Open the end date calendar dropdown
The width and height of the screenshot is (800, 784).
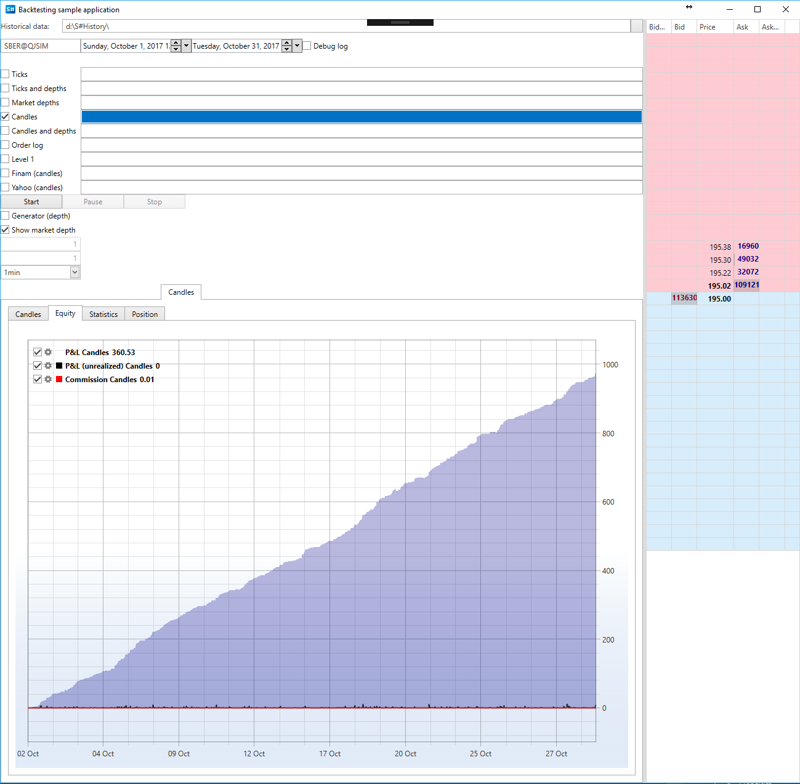point(297,46)
